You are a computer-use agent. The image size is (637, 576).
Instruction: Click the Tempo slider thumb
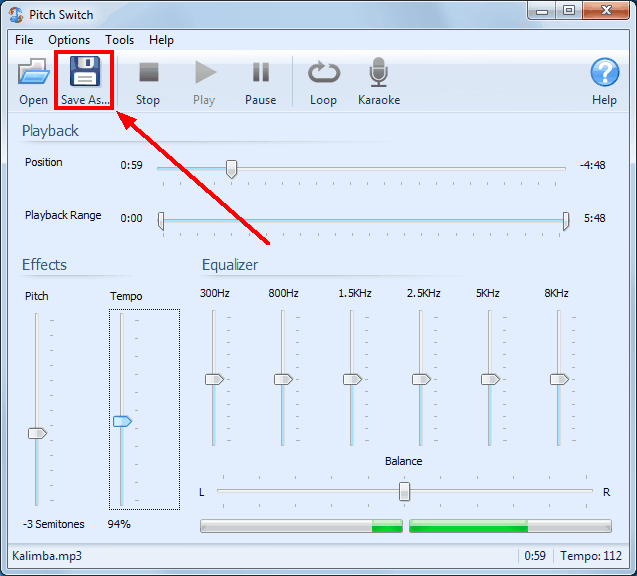tap(122, 421)
